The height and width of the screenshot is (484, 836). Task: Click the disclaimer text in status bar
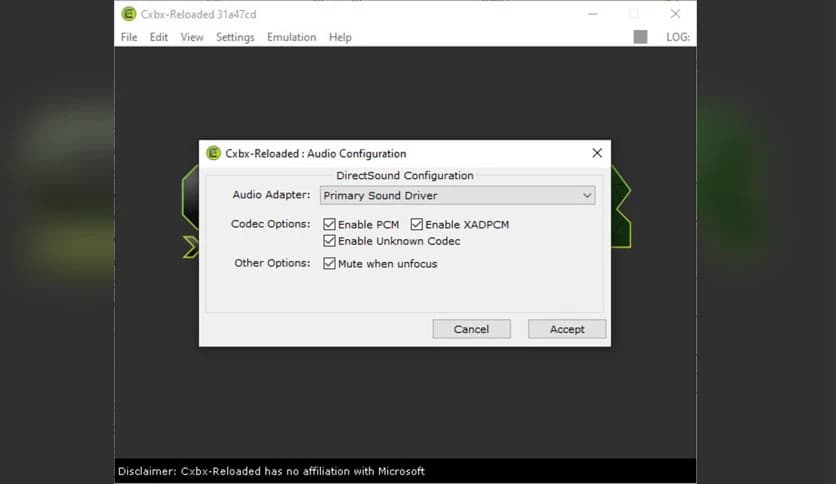[271, 471]
